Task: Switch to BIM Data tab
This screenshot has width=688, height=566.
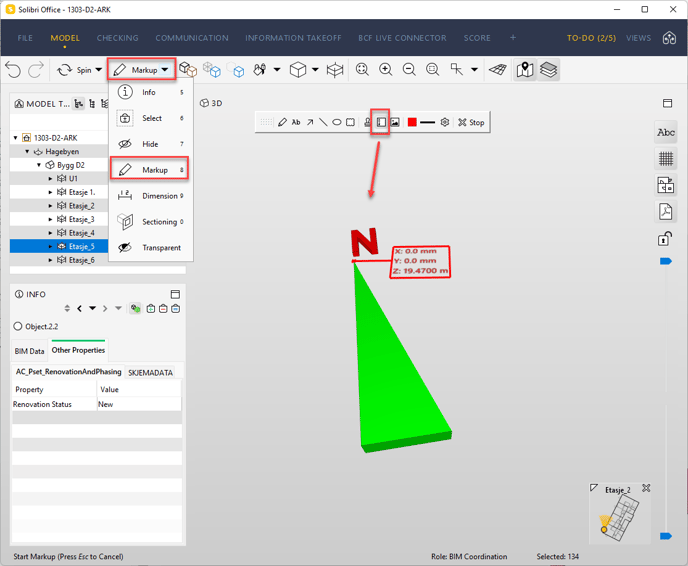Action: coord(29,351)
